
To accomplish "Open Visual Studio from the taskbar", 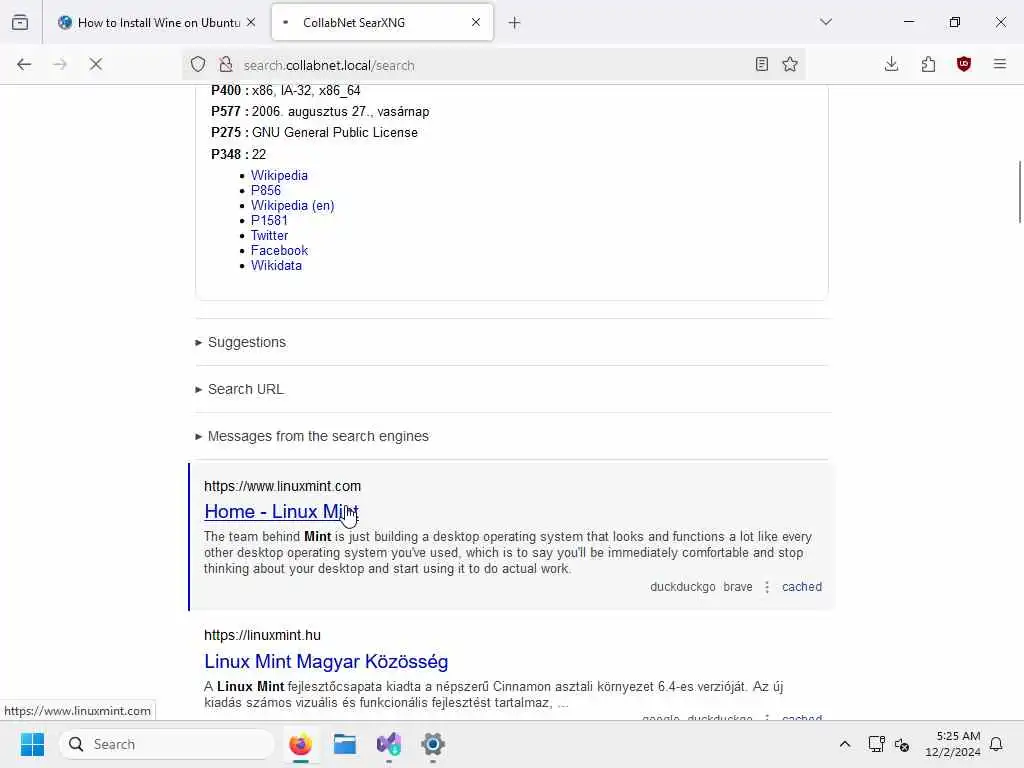I will [389, 744].
